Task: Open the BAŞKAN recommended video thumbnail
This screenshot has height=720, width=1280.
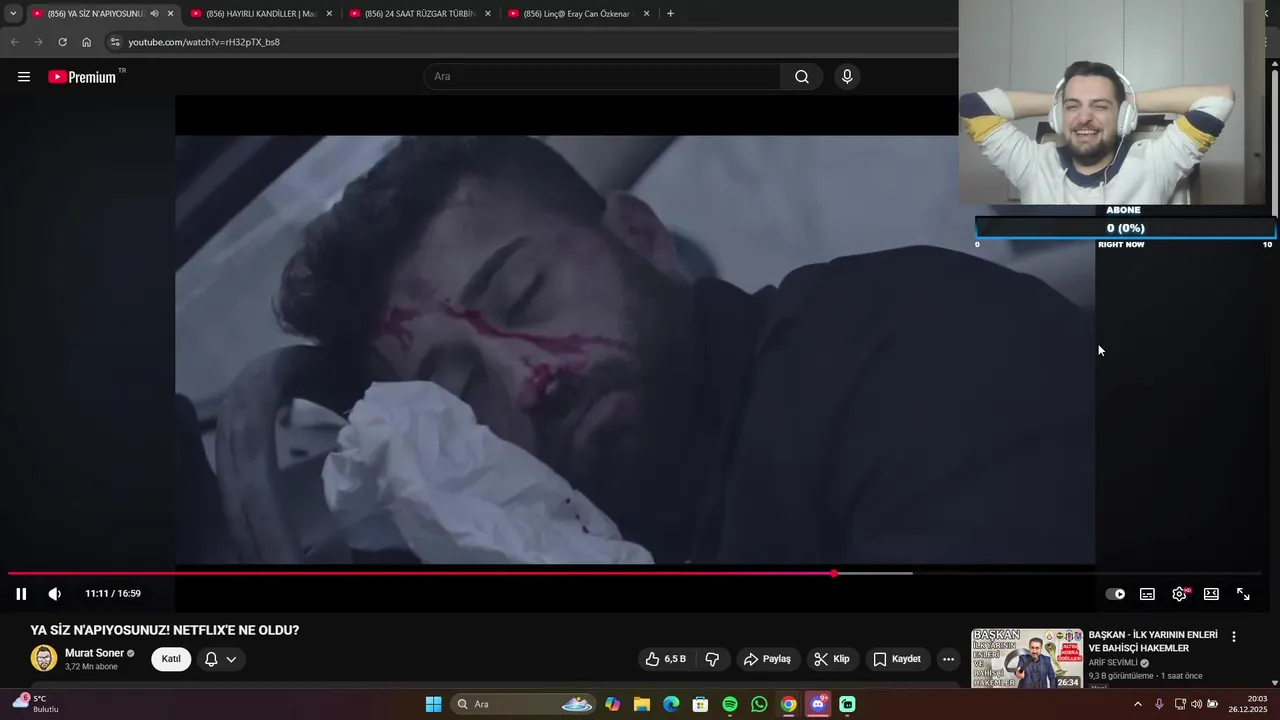Action: [x=1027, y=658]
